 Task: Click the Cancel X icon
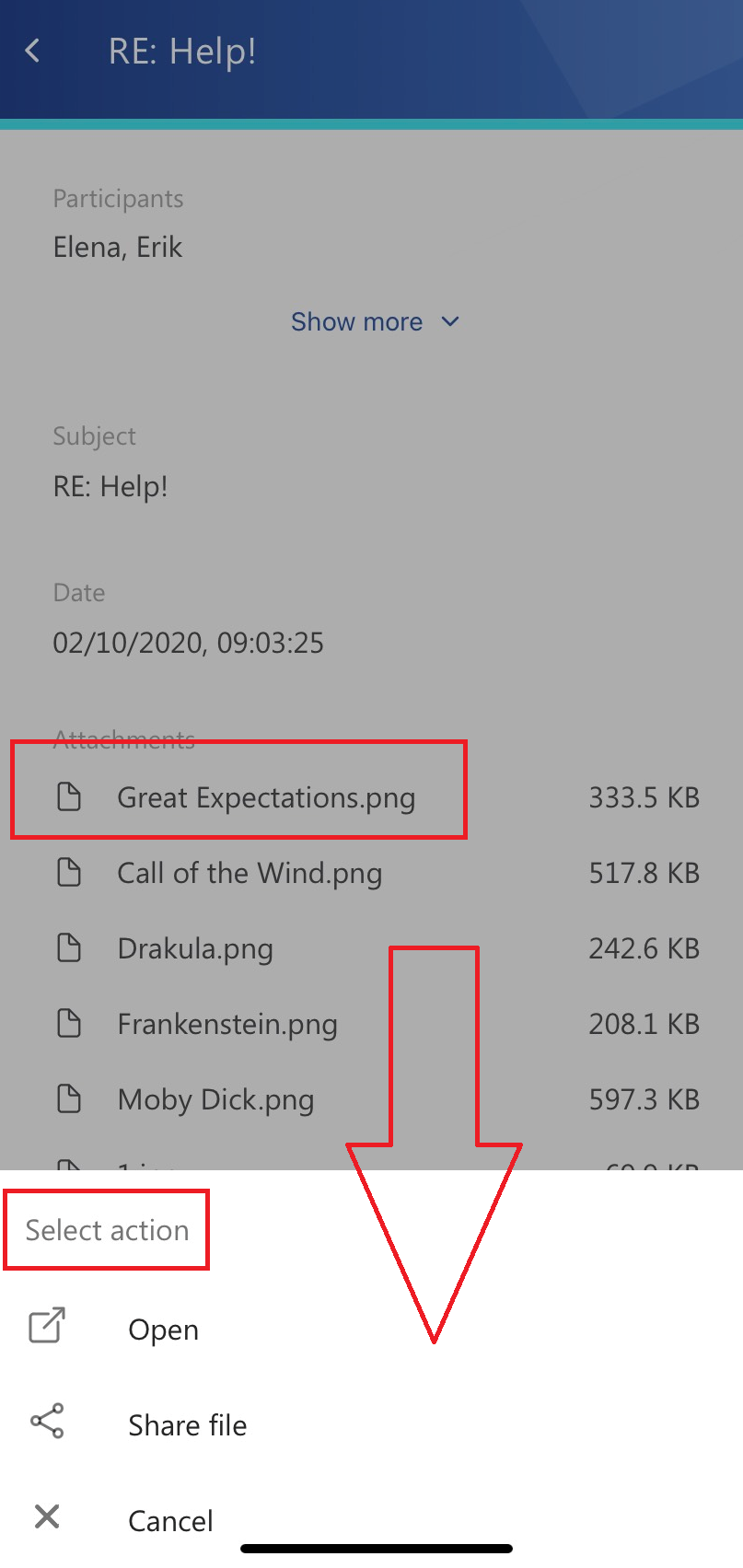click(x=47, y=1516)
